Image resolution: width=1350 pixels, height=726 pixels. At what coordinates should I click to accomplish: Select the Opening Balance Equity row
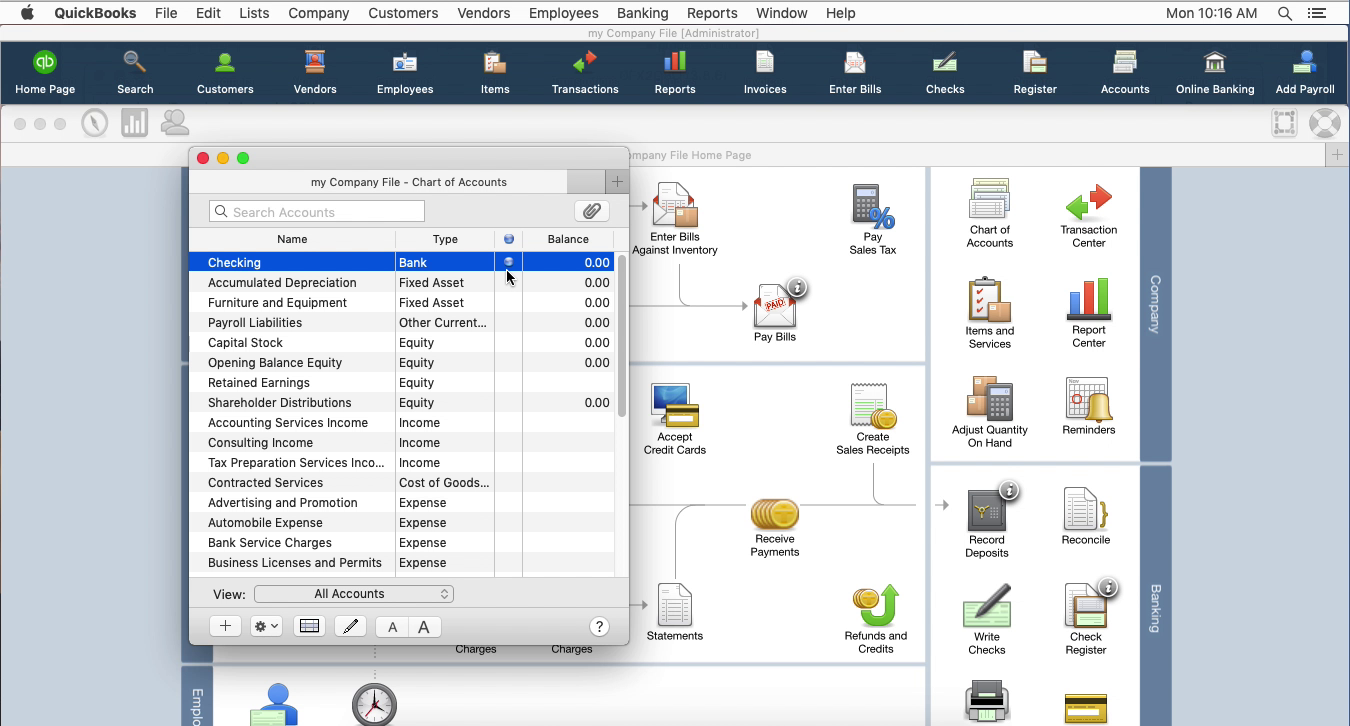pos(402,362)
